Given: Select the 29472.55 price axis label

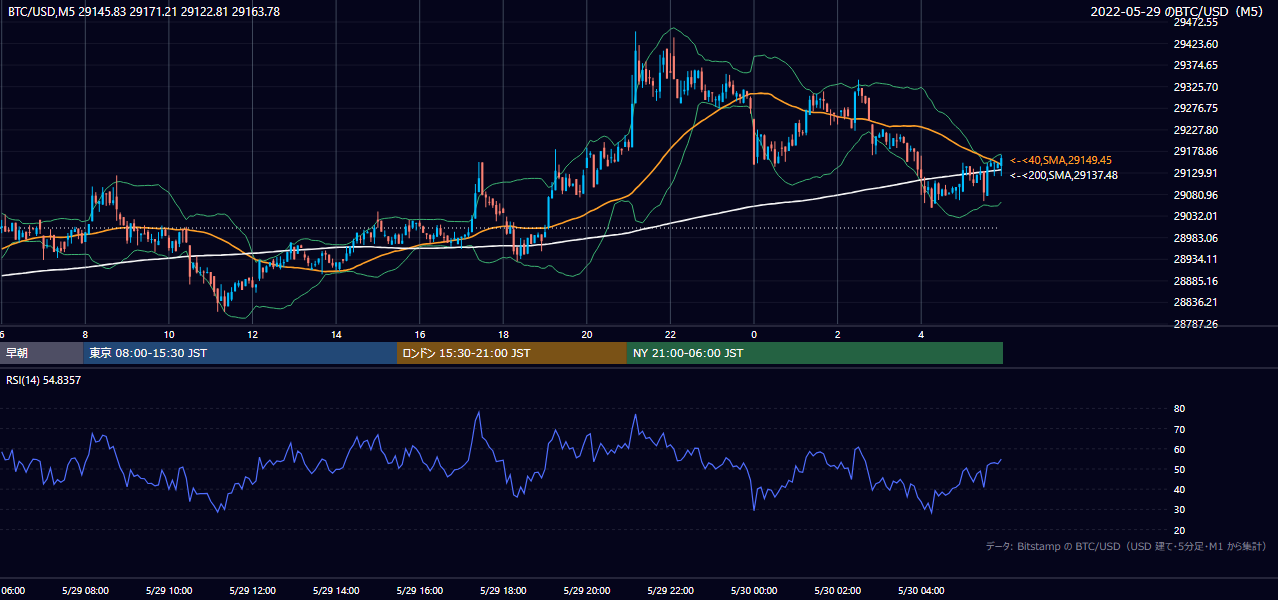Looking at the screenshot, I should point(1195,22).
